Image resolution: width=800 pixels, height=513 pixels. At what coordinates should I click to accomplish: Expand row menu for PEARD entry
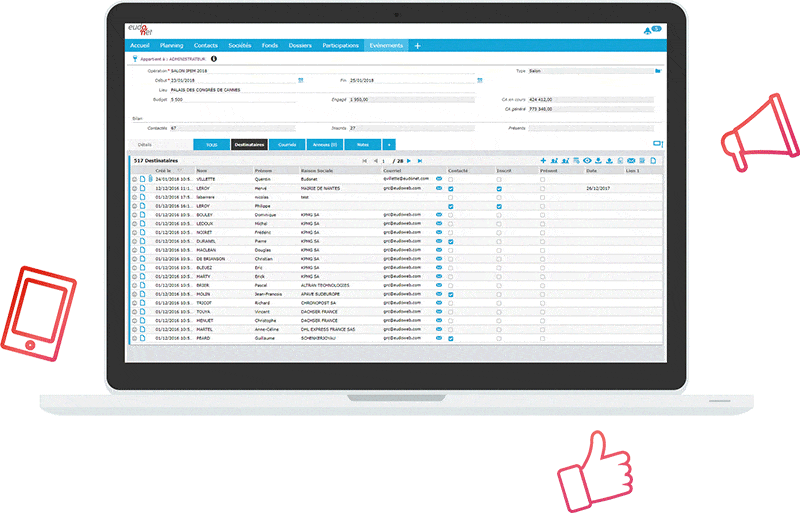135,338
